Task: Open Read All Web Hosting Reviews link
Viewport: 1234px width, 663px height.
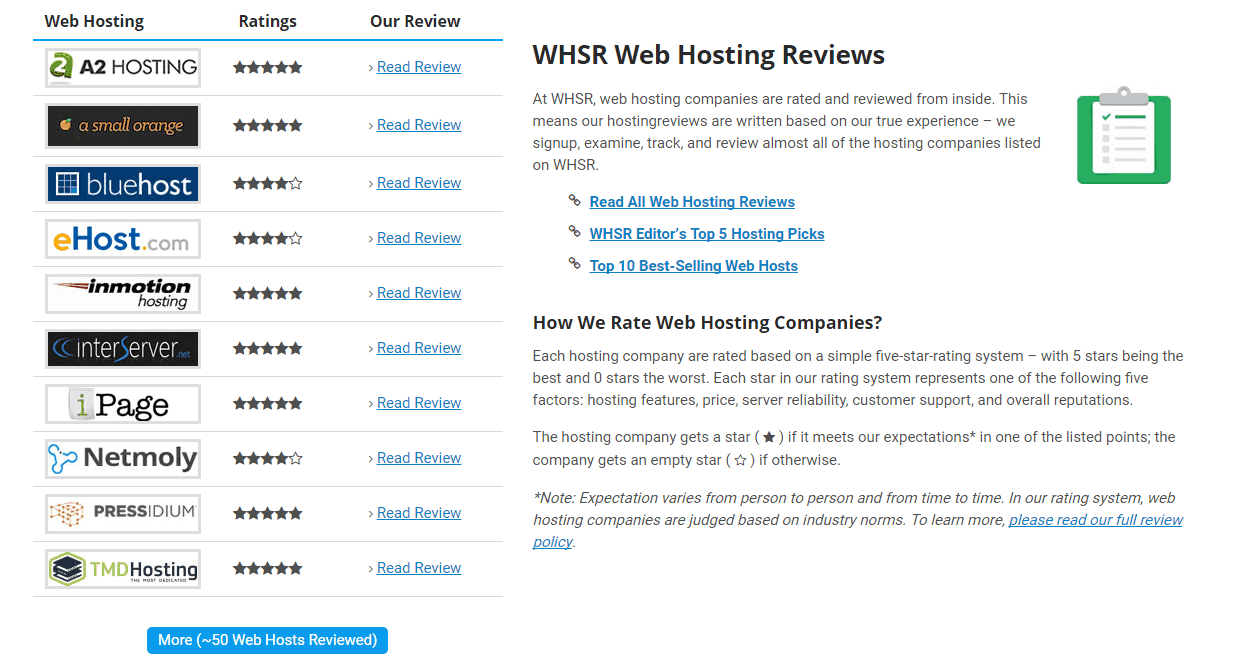Action: 692,202
